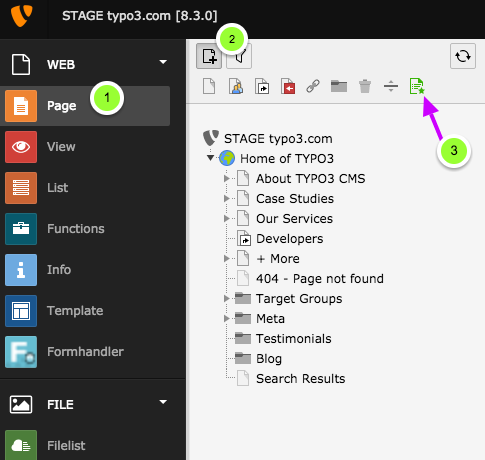The image size is (485, 460).
Task: Select the recycler trash icon in toolbar
Action: (365, 86)
